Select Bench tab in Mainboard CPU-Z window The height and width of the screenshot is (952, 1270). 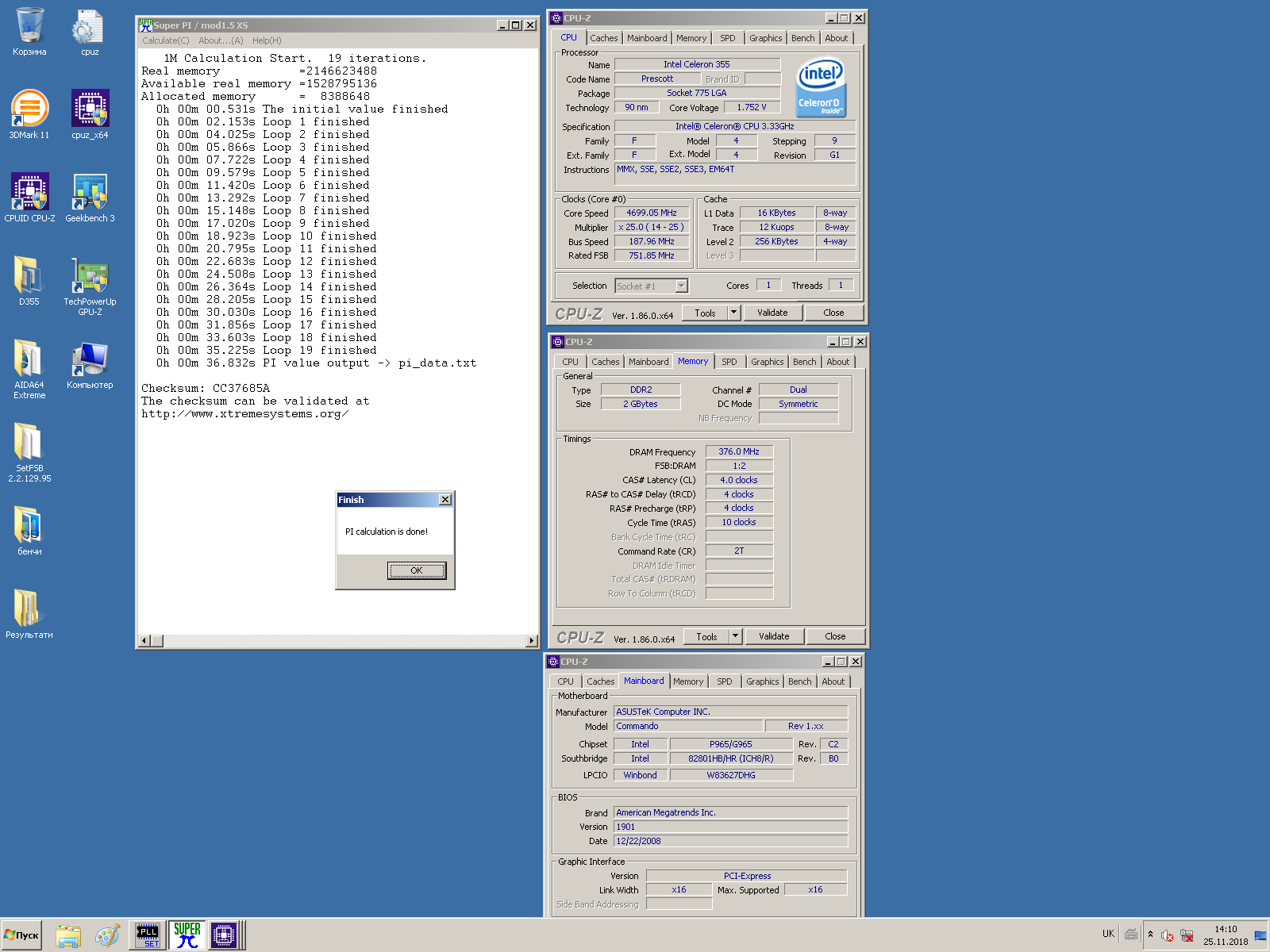800,681
